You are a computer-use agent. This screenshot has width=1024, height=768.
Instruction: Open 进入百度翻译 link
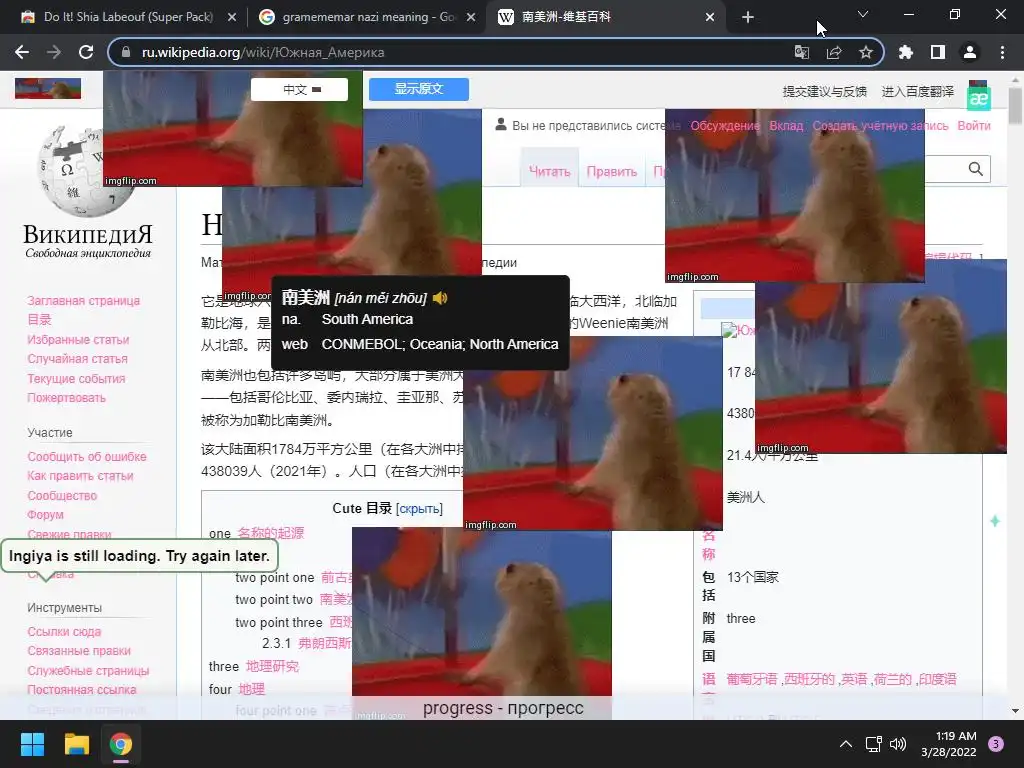coord(918,91)
